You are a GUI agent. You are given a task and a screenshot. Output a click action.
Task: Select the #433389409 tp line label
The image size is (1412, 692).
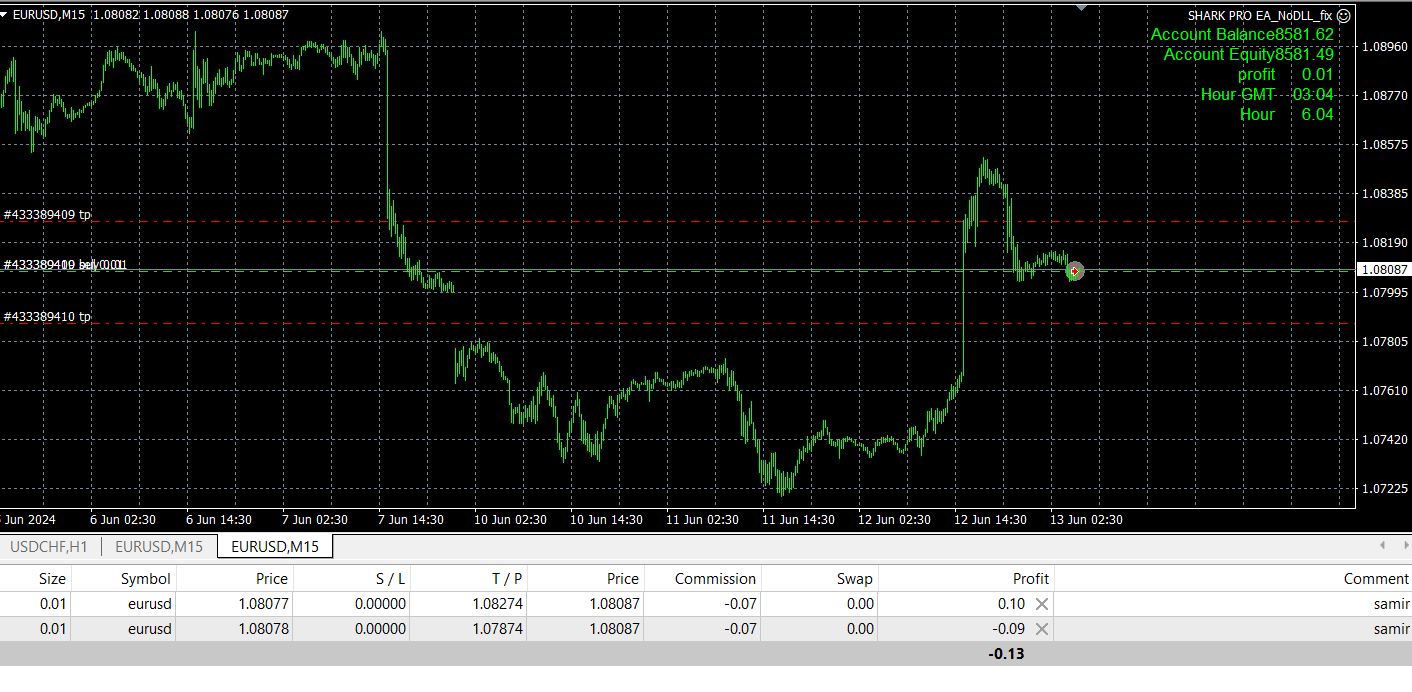[47, 214]
